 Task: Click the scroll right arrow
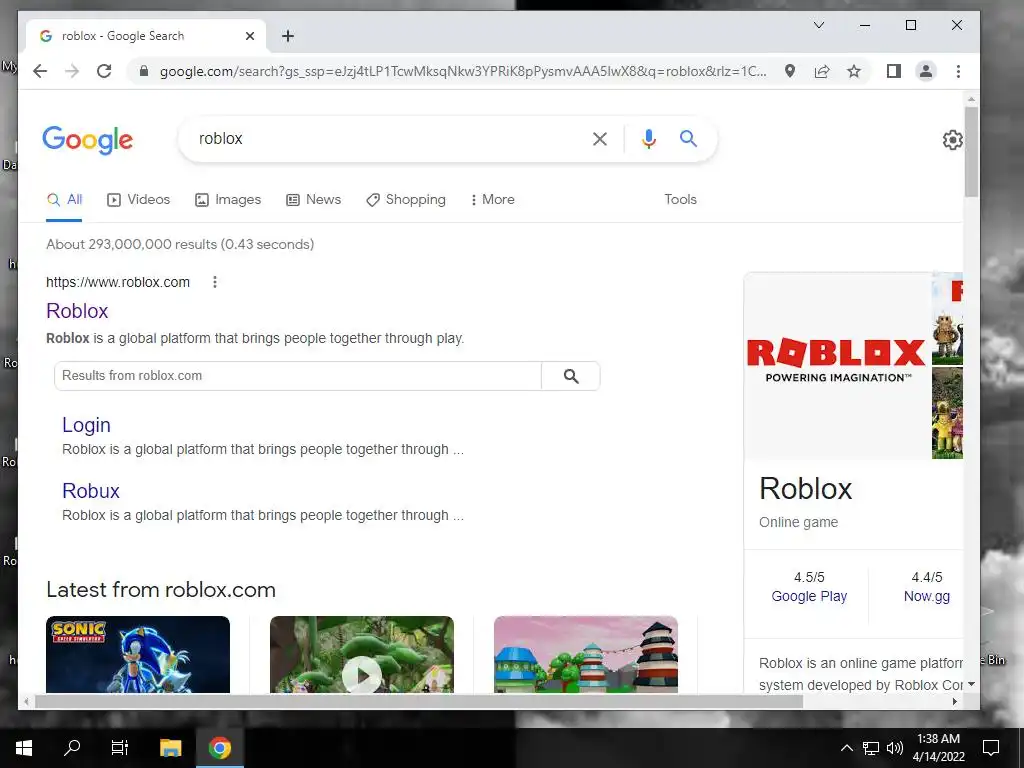(x=955, y=701)
